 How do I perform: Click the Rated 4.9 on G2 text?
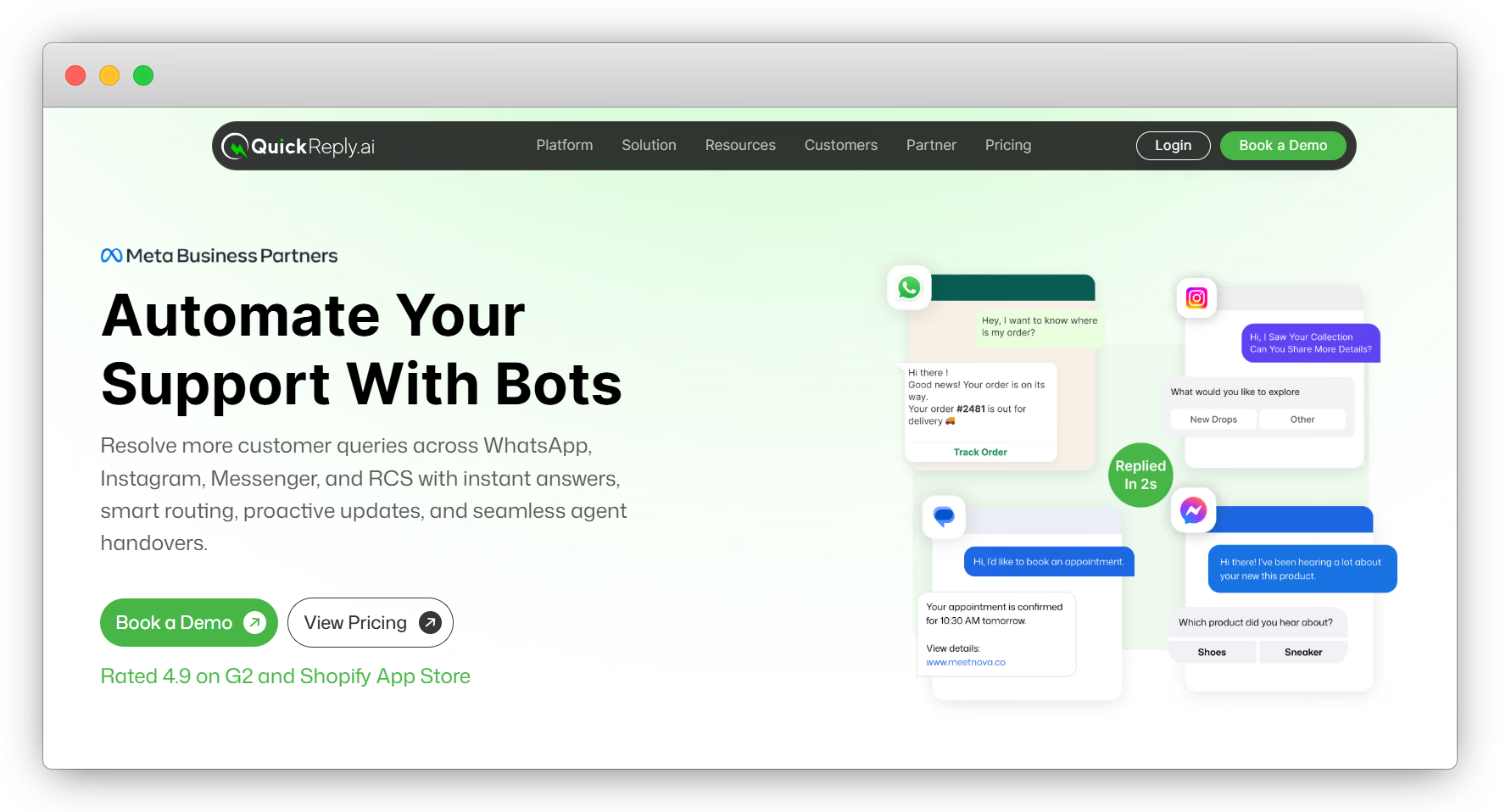click(x=285, y=676)
